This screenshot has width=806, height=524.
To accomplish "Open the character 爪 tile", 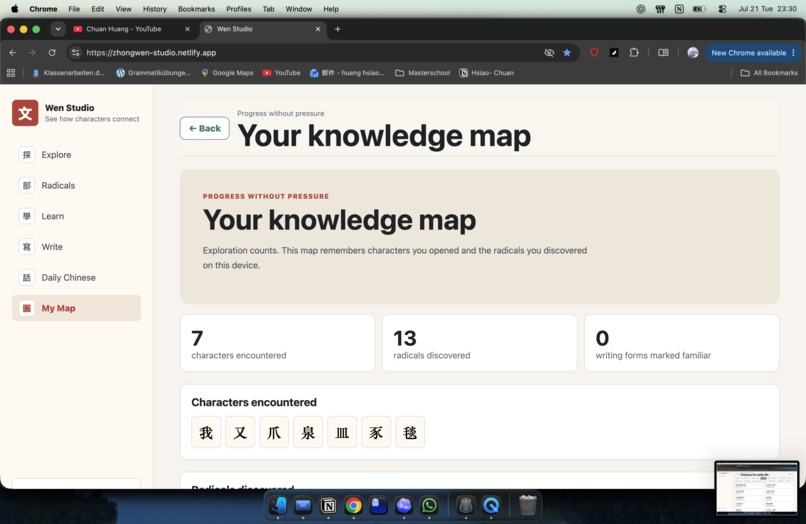I will pyautogui.click(x=274, y=432).
